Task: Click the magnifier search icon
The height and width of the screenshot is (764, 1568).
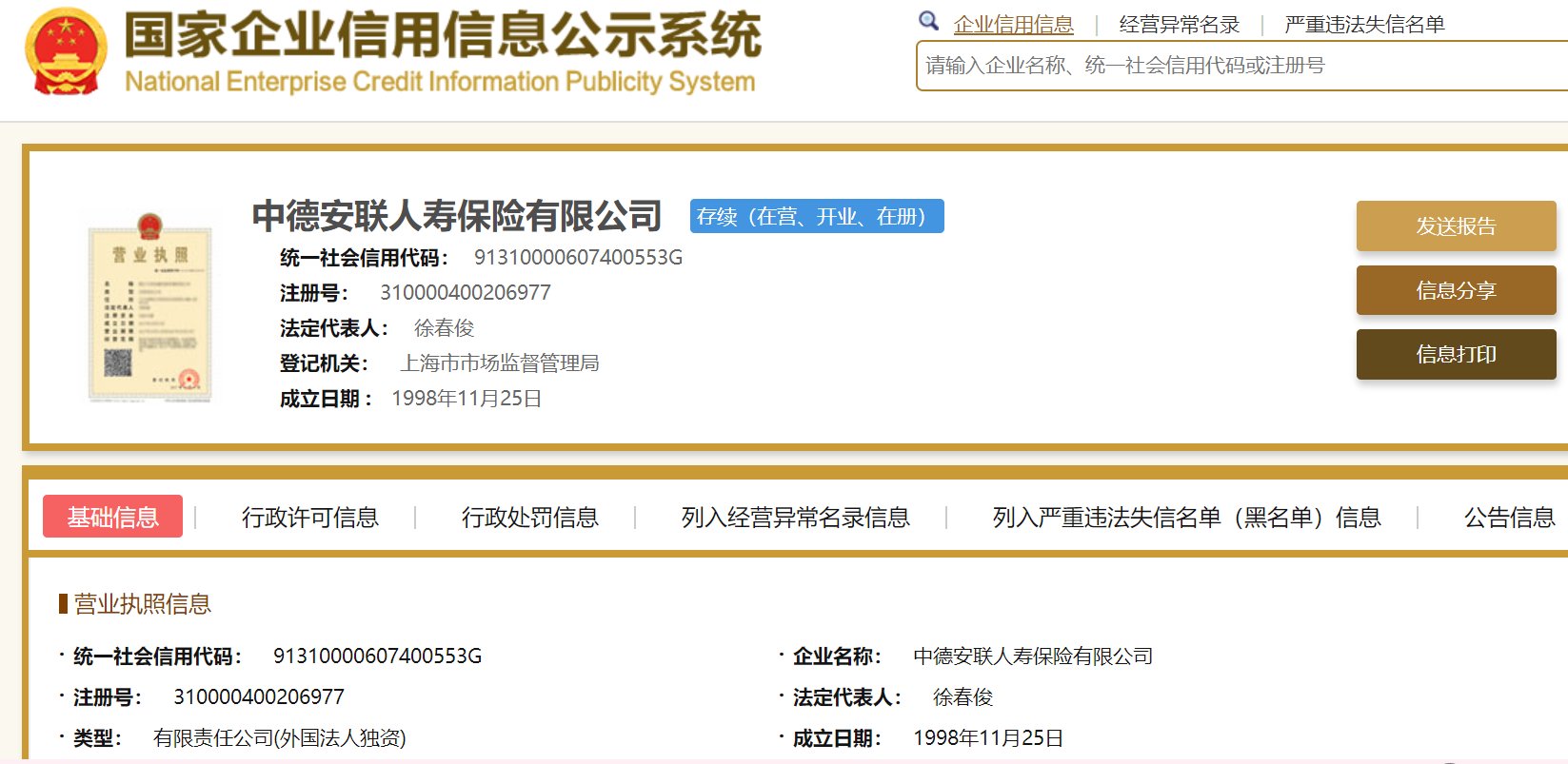Action: (928, 21)
